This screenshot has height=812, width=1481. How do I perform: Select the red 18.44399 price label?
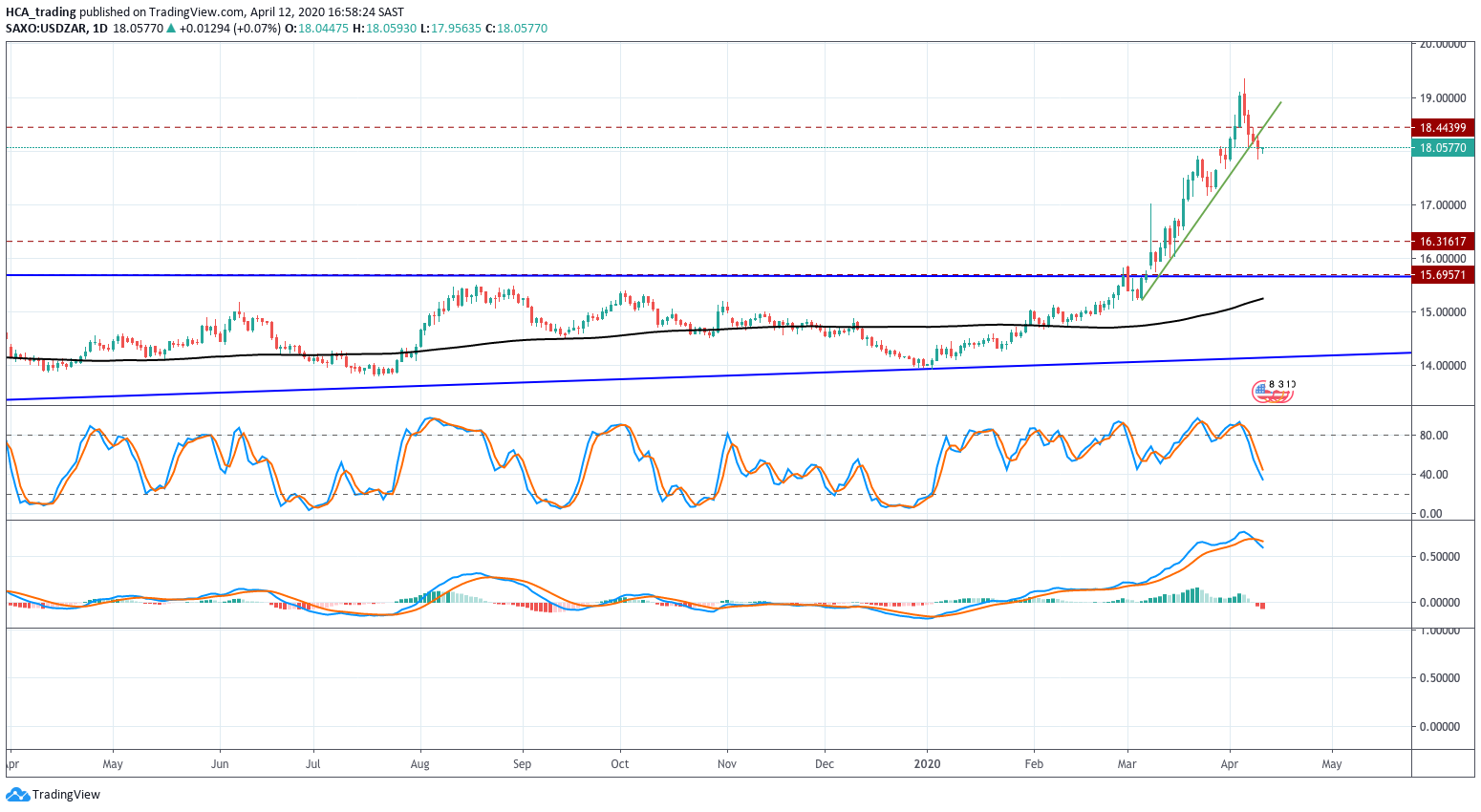pos(1443,128)
